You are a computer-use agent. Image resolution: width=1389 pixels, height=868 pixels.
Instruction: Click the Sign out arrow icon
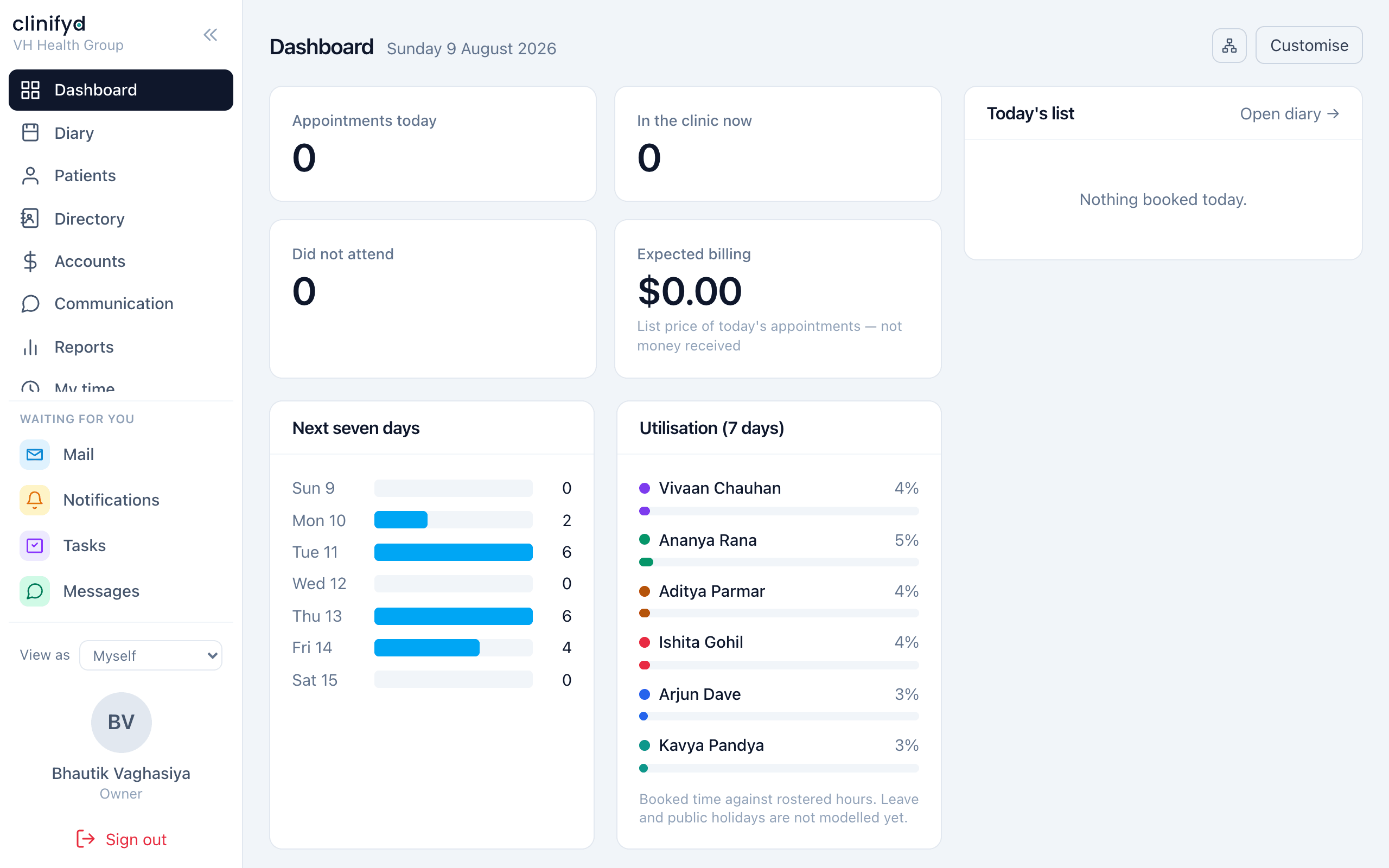click(x=86, y=839)
